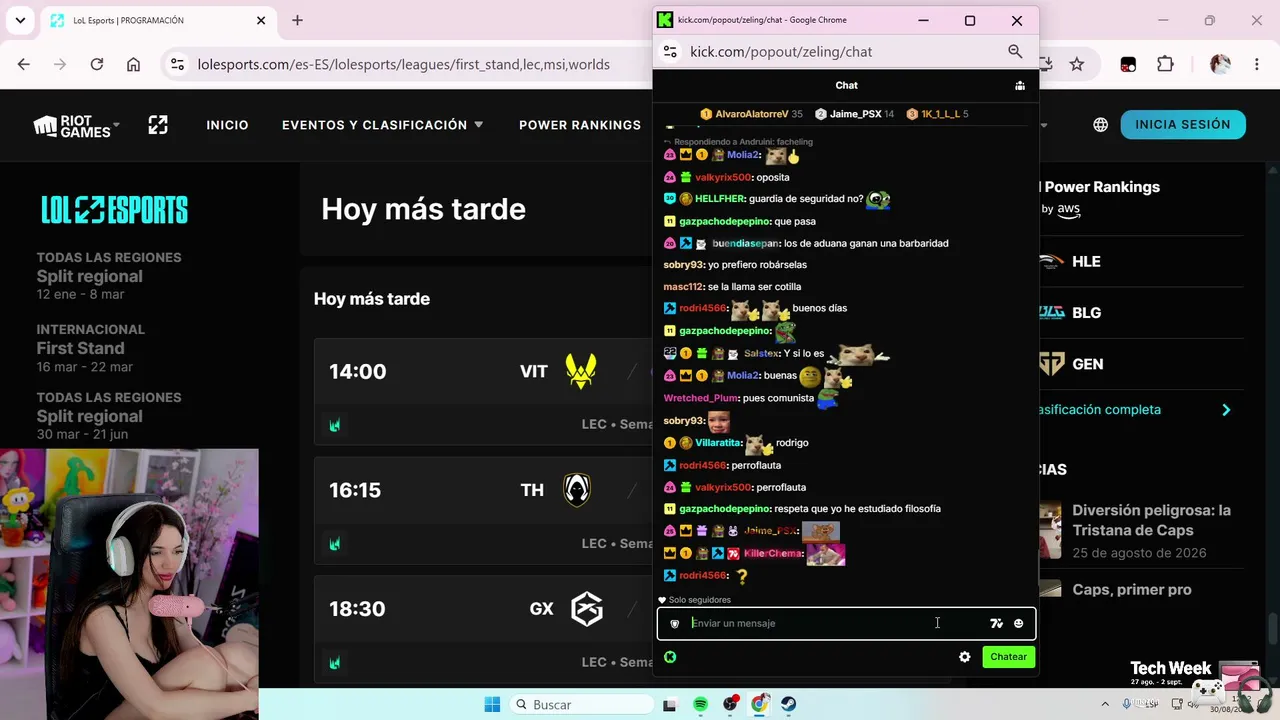Open zoom control in Kick popout address bar

pyautogui.click(x=1015, y=52)
